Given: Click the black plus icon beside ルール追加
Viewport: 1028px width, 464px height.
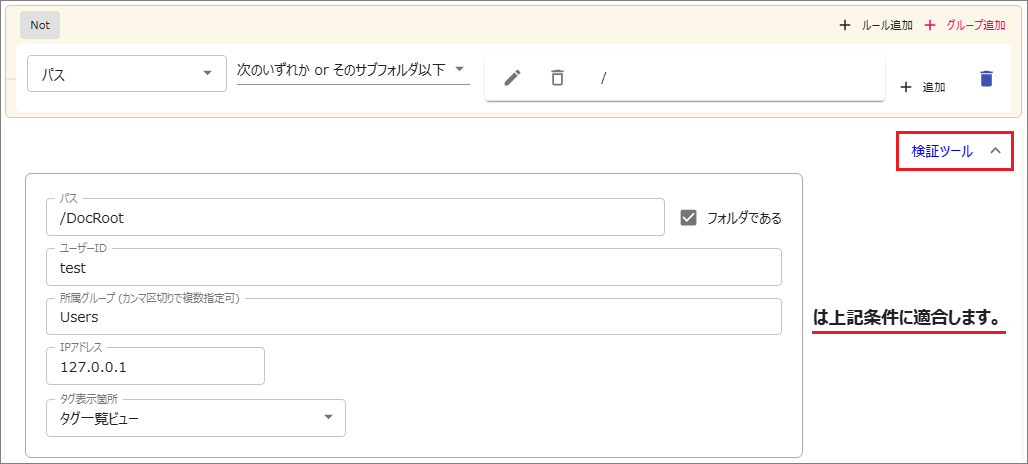Looking at the screenshot, I should [845, 25].
